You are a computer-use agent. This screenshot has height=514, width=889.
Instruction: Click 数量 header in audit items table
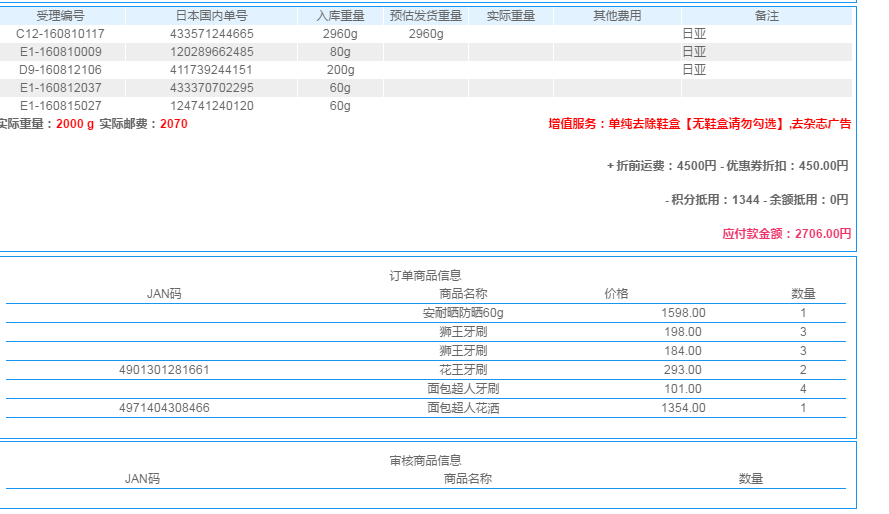(x=751, y=479)
